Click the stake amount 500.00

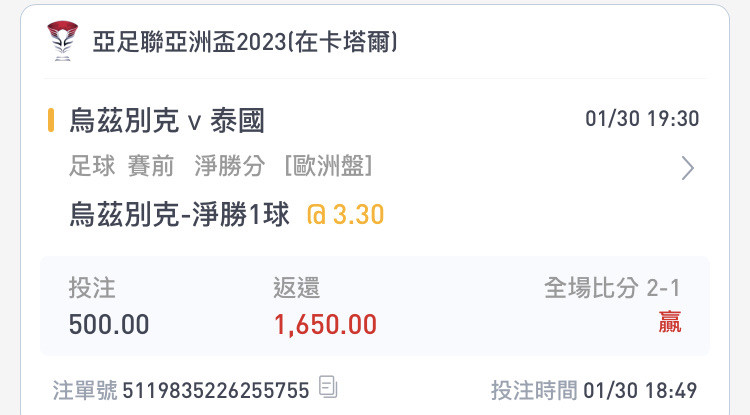point(109,325)
